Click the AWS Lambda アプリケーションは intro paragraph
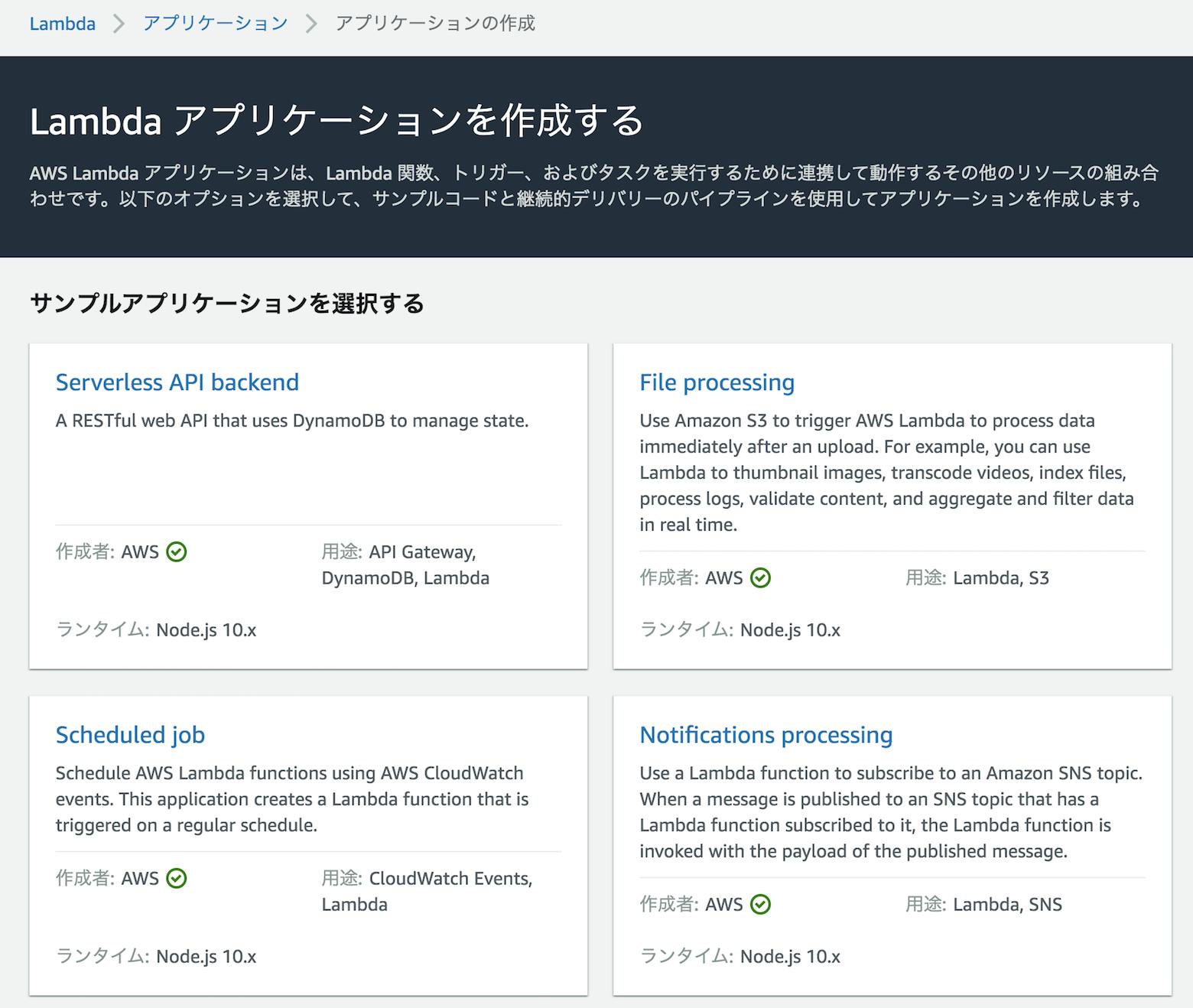 [x=594, y=186]
